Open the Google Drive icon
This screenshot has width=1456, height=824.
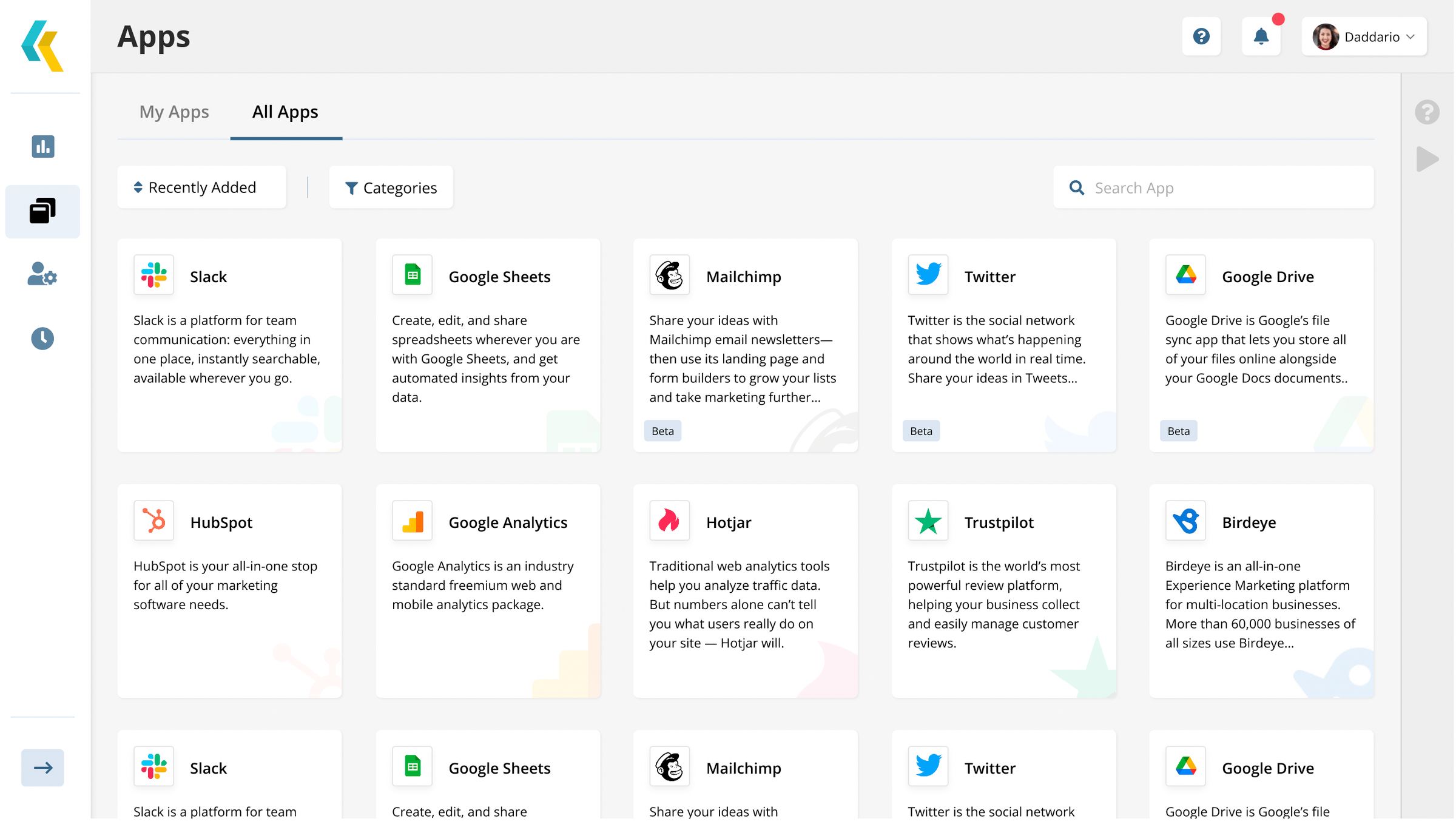pos(1185,275)
